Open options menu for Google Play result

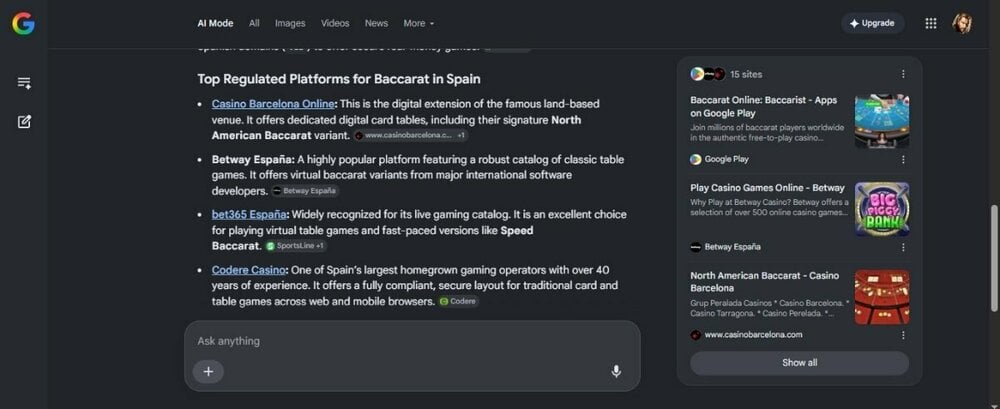pyautogui.click(x=903, y=160)
